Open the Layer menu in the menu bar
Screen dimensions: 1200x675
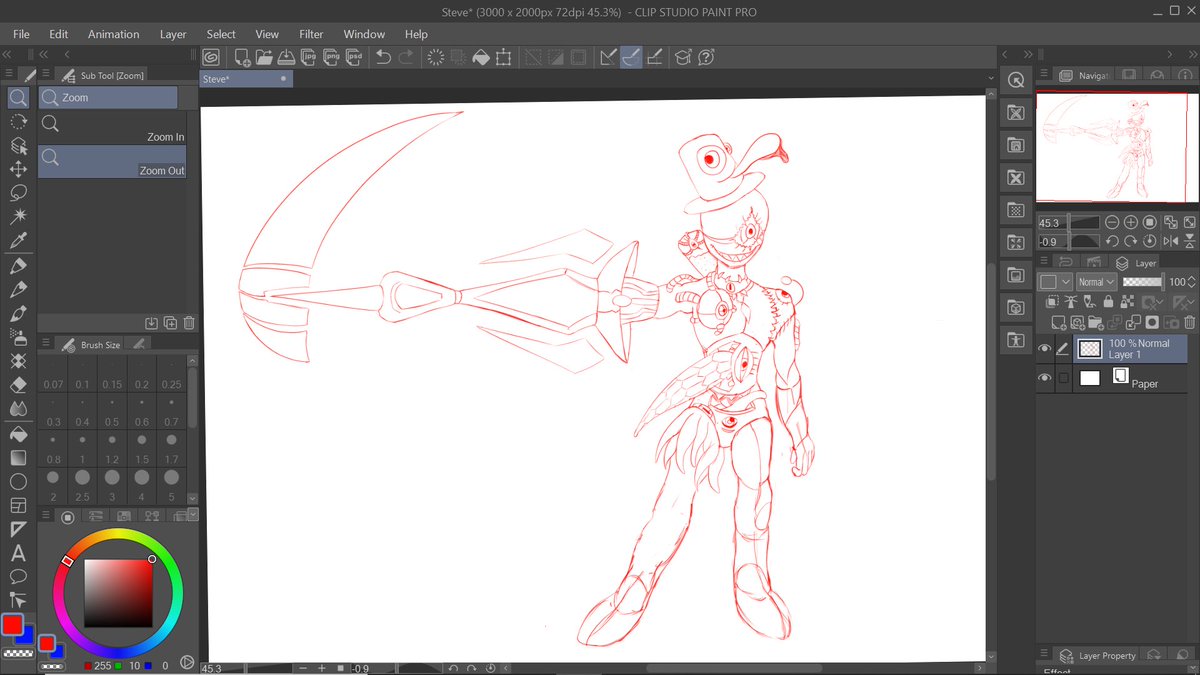tap(173, 34)
